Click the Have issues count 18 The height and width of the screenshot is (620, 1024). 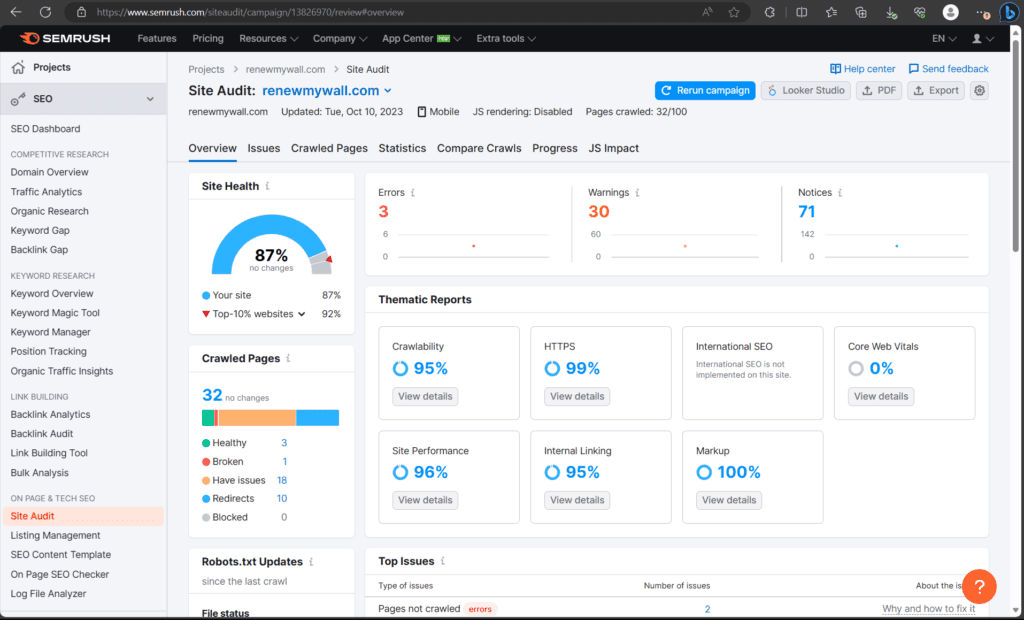[x=282, y=480]
